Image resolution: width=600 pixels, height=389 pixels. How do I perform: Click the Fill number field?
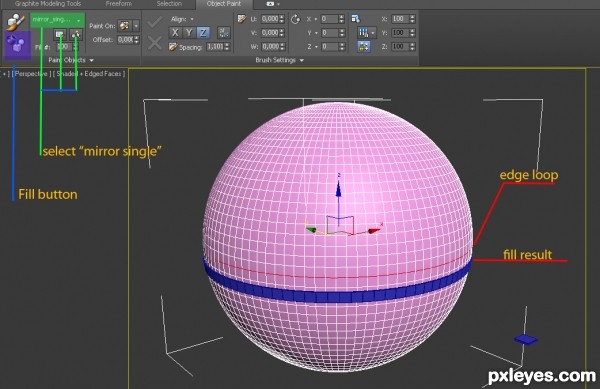point(64,47)
